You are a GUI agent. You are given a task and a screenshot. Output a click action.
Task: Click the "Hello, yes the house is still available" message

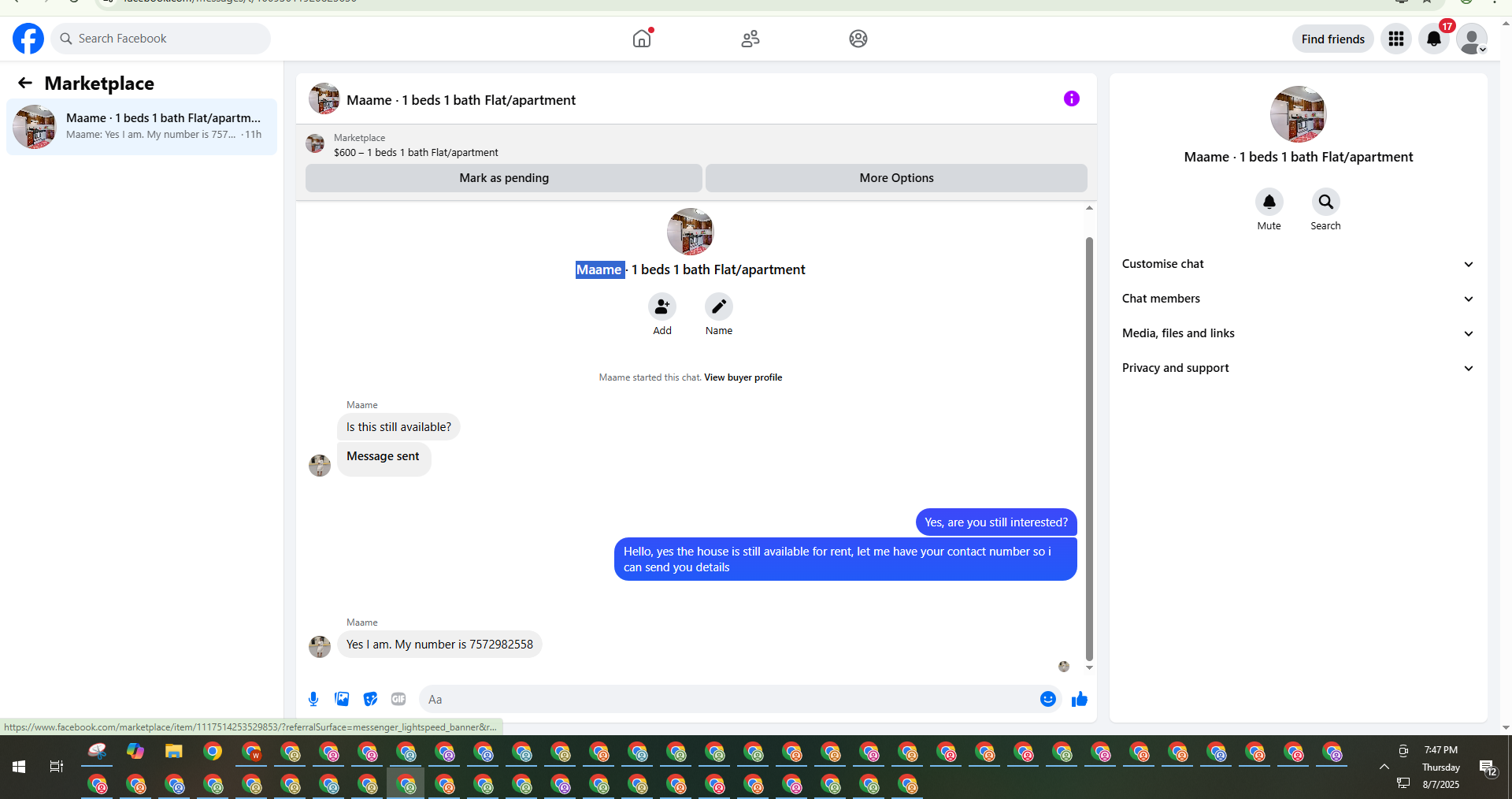click(846, 559)
